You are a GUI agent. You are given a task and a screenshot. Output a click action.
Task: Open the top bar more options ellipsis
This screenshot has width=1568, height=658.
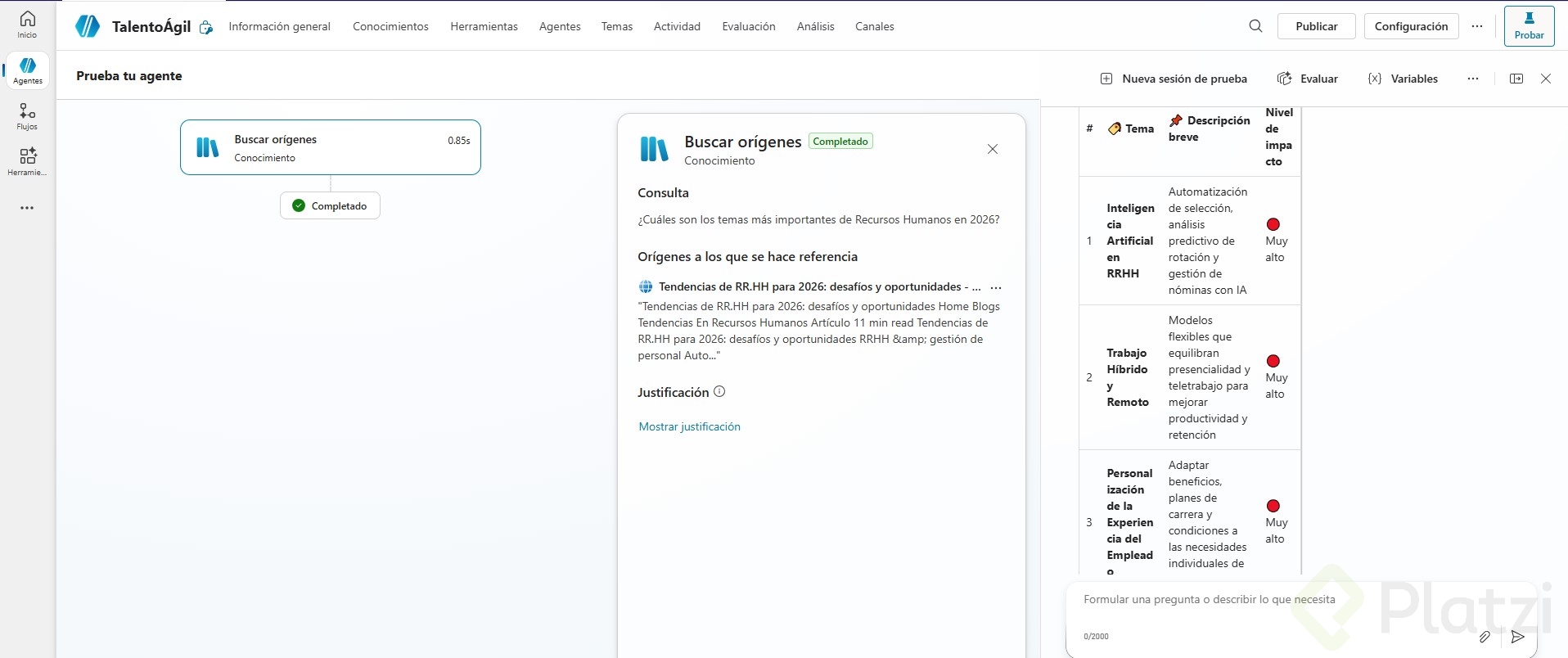click(x=1477, y=26)
